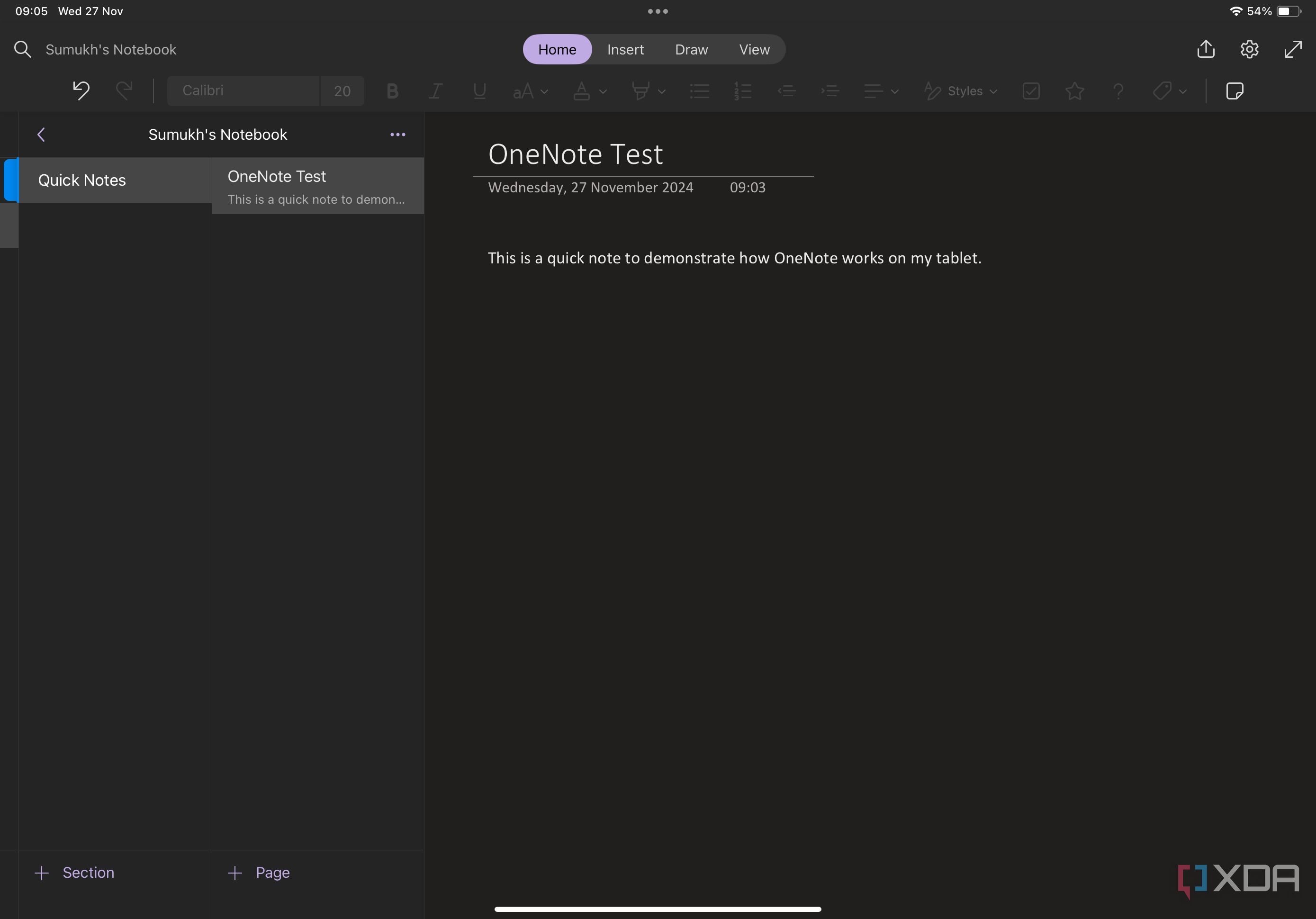Go back with the notebook chevron
Viewport: 1316px width, 919px height.
coord(41,135)
